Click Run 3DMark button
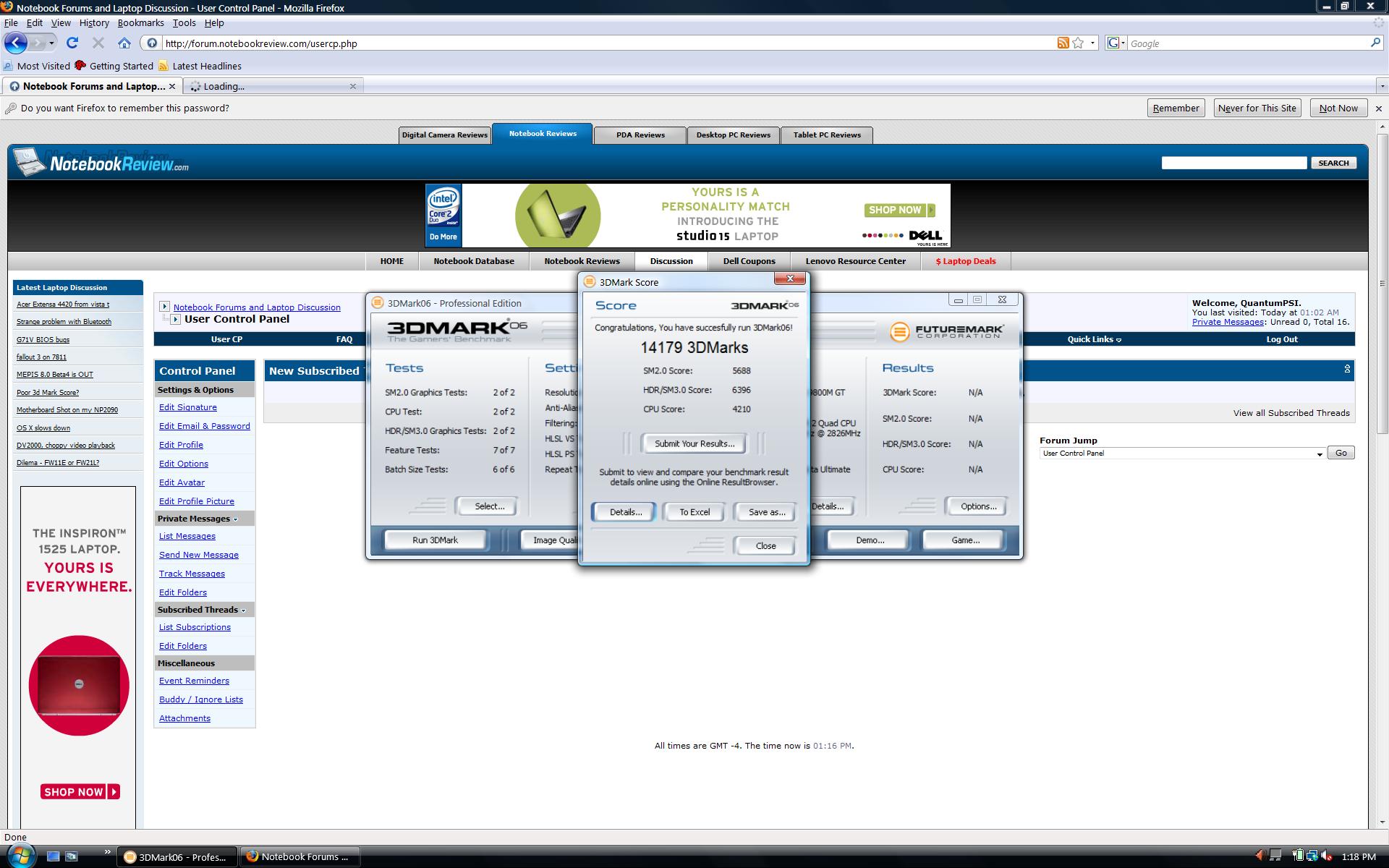The width and height of the screenshot is (1389, 868). 435,540
